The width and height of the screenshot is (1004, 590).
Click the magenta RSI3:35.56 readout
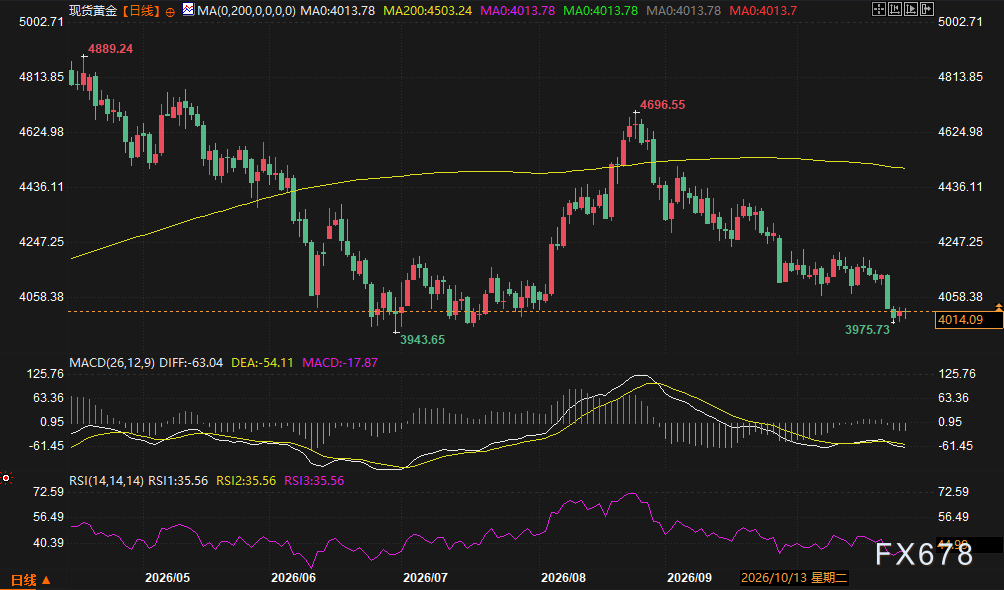tap(314, 480)
